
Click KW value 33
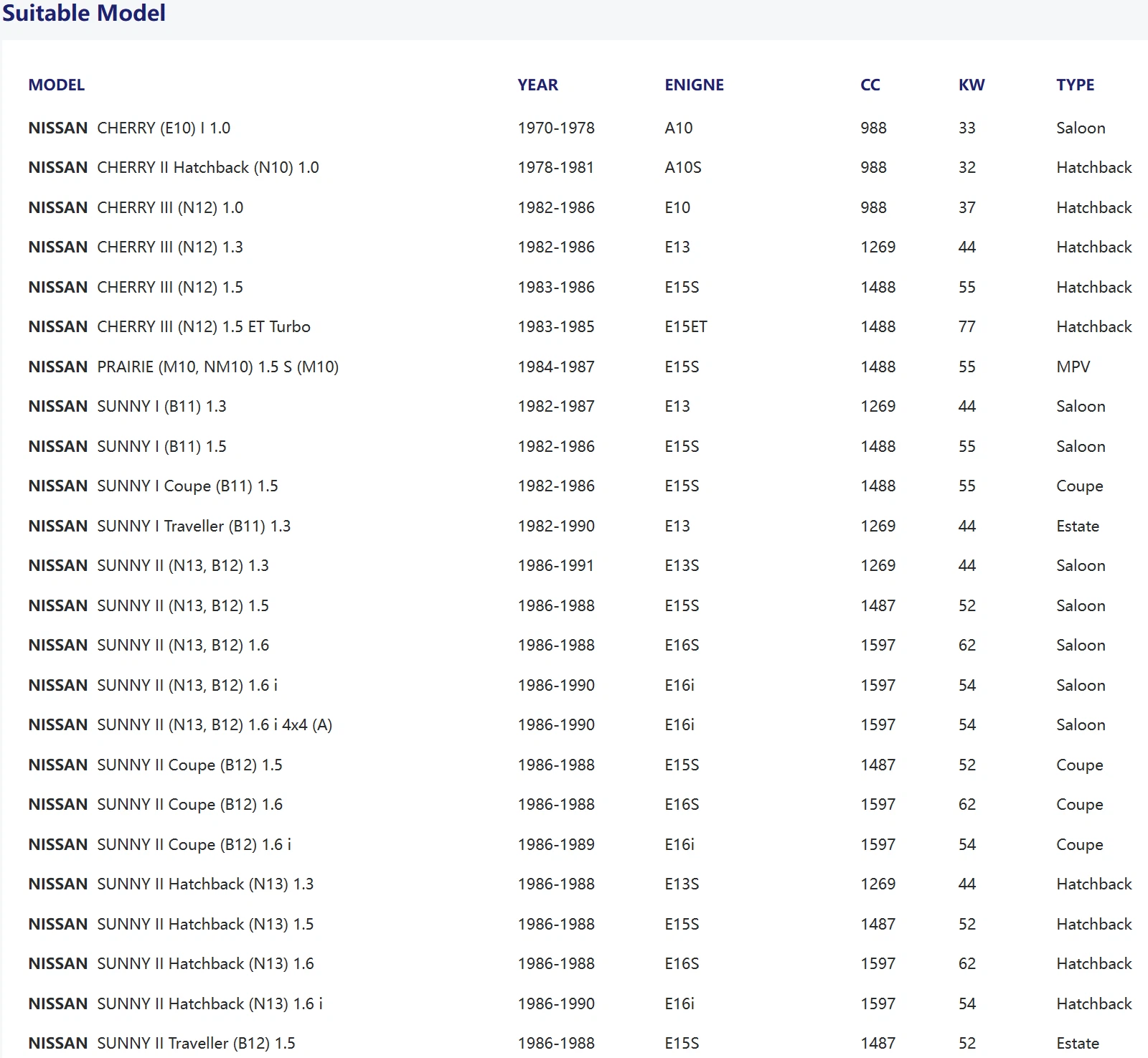pos(967,128)
